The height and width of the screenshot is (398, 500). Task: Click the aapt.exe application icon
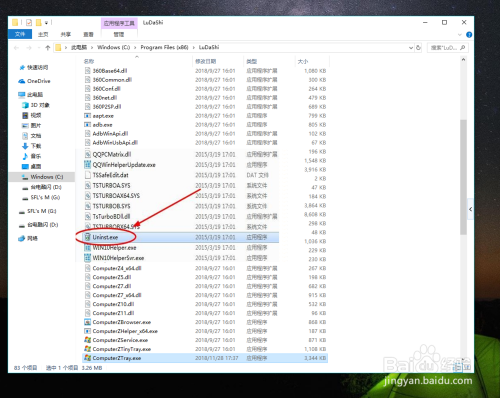(x=87, y=116)
